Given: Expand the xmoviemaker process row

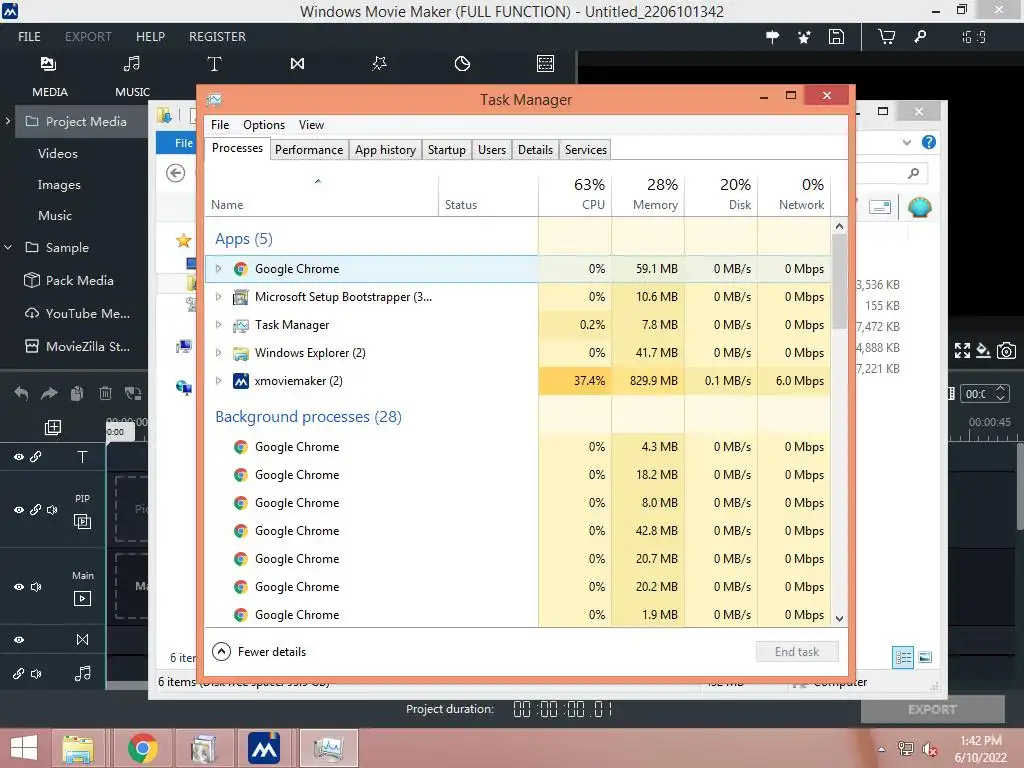Looking at the screenshot, I should (x=219, y=380).
